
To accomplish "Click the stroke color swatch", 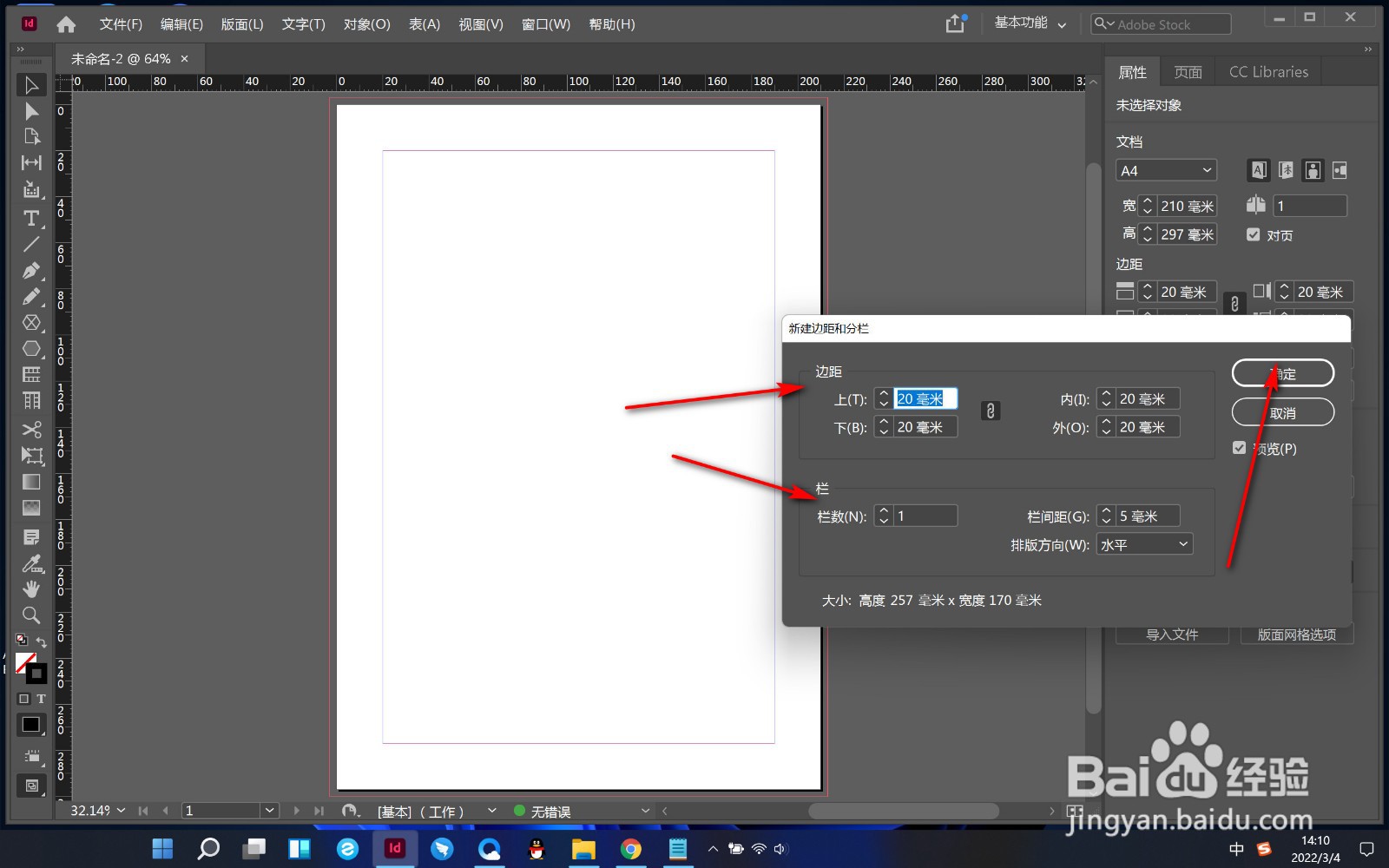I will click(36, 674).
